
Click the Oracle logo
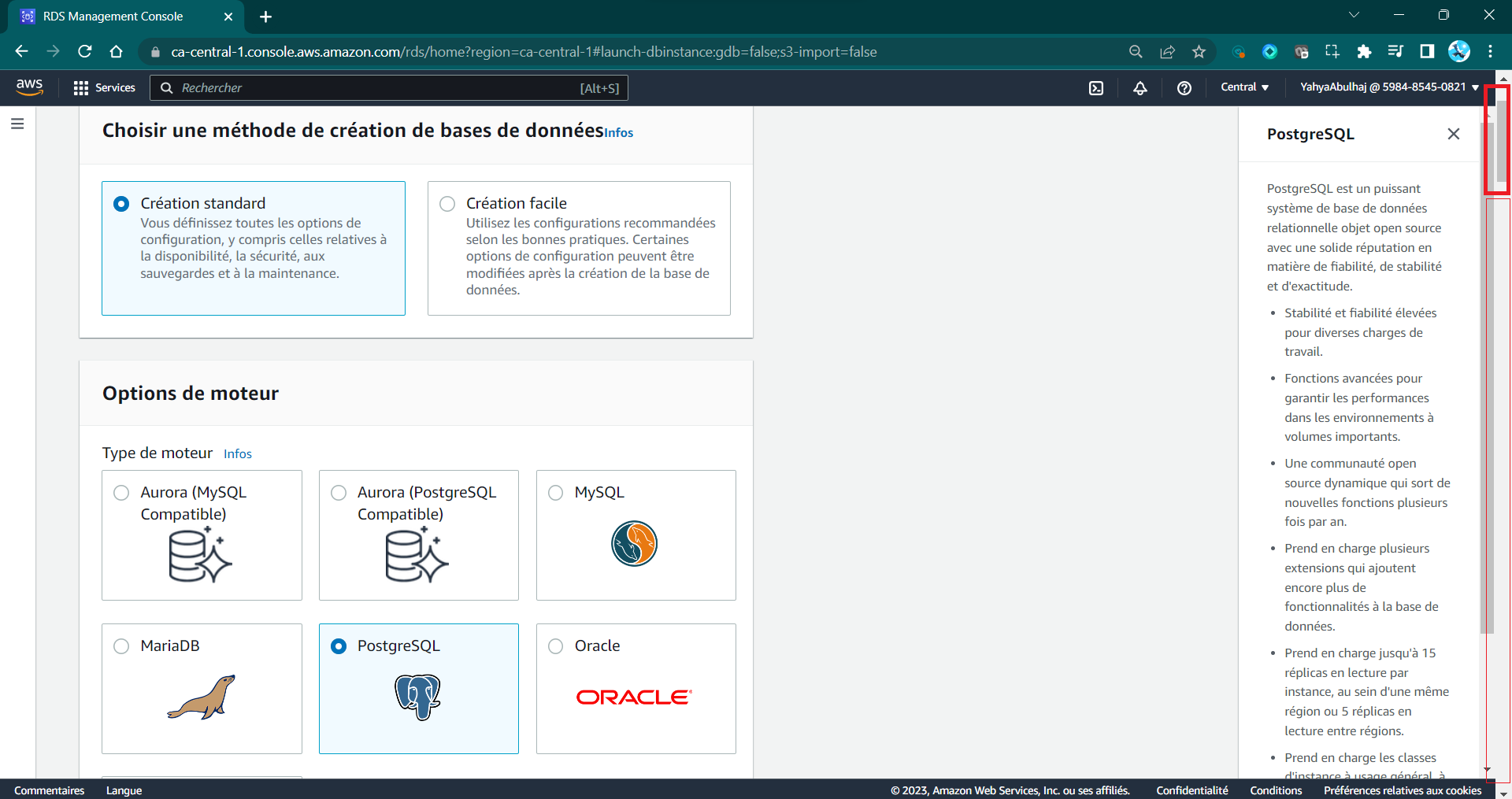(635, 697)
